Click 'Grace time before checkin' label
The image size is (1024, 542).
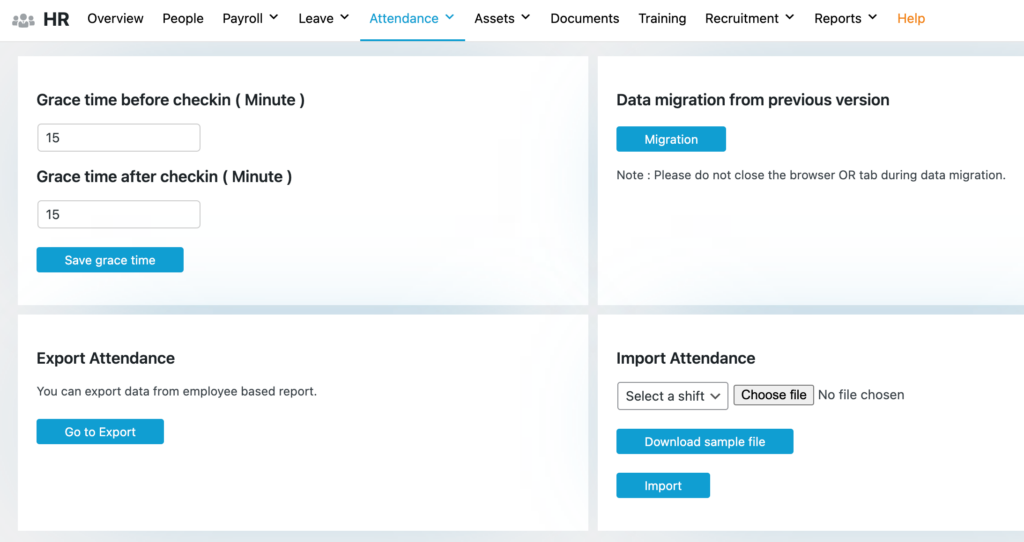[170, 100]
